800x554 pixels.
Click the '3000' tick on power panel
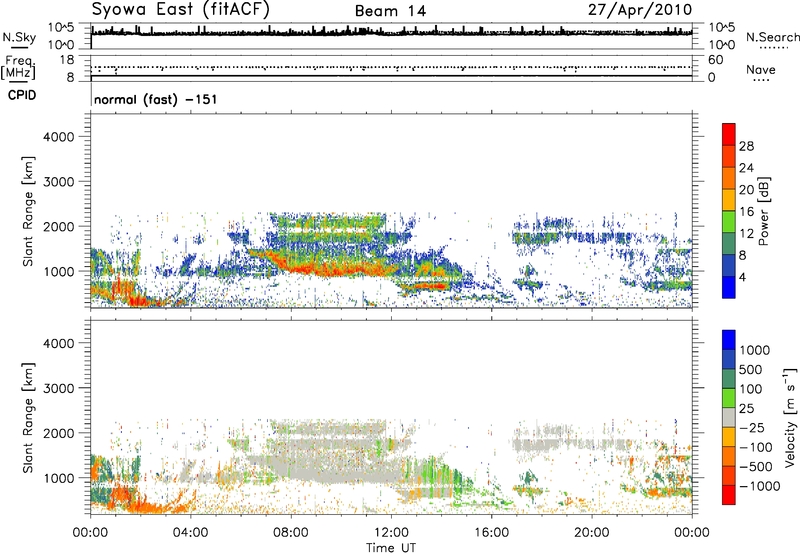point(58,182)
